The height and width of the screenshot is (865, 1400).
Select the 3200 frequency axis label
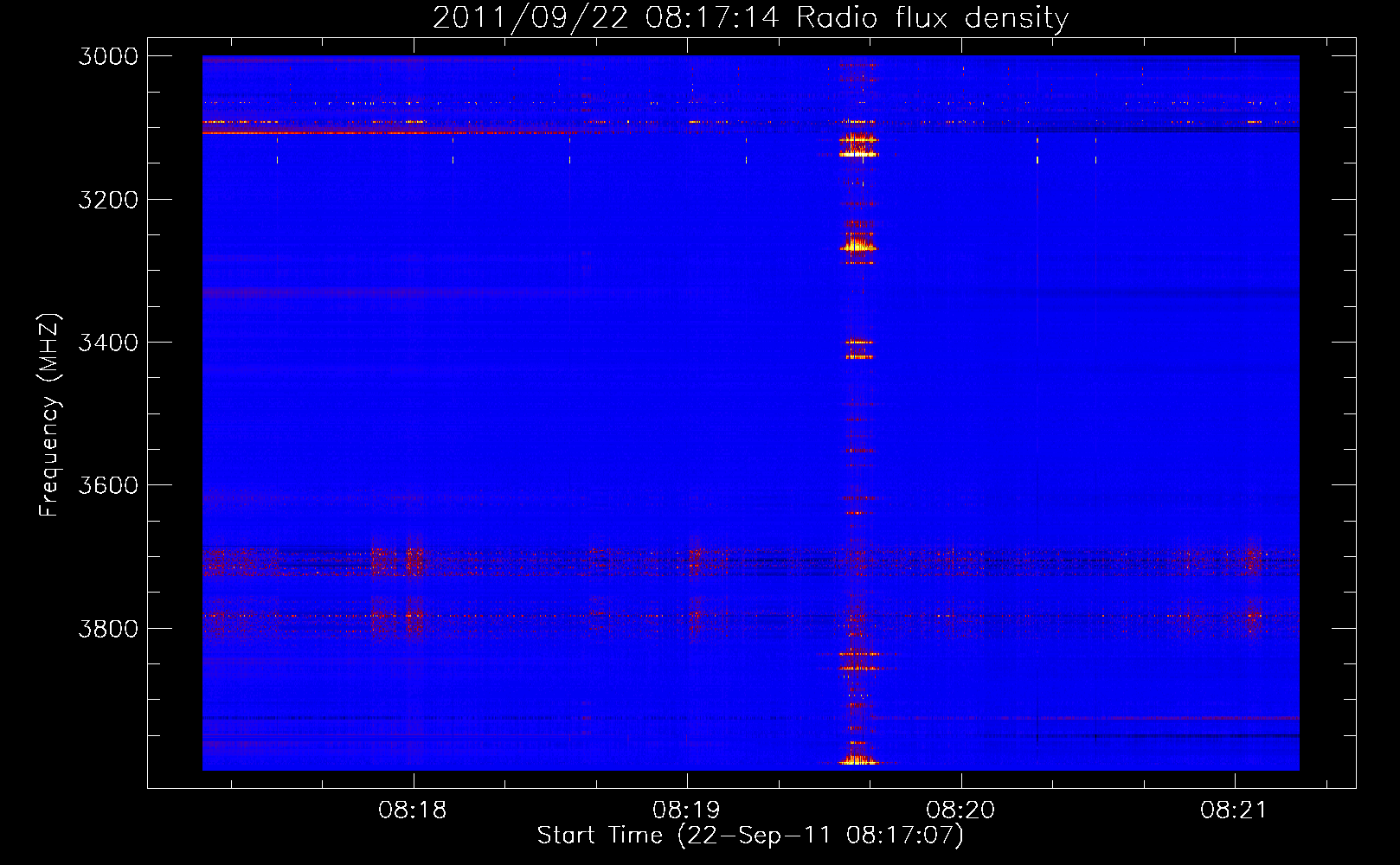[108, 200]
